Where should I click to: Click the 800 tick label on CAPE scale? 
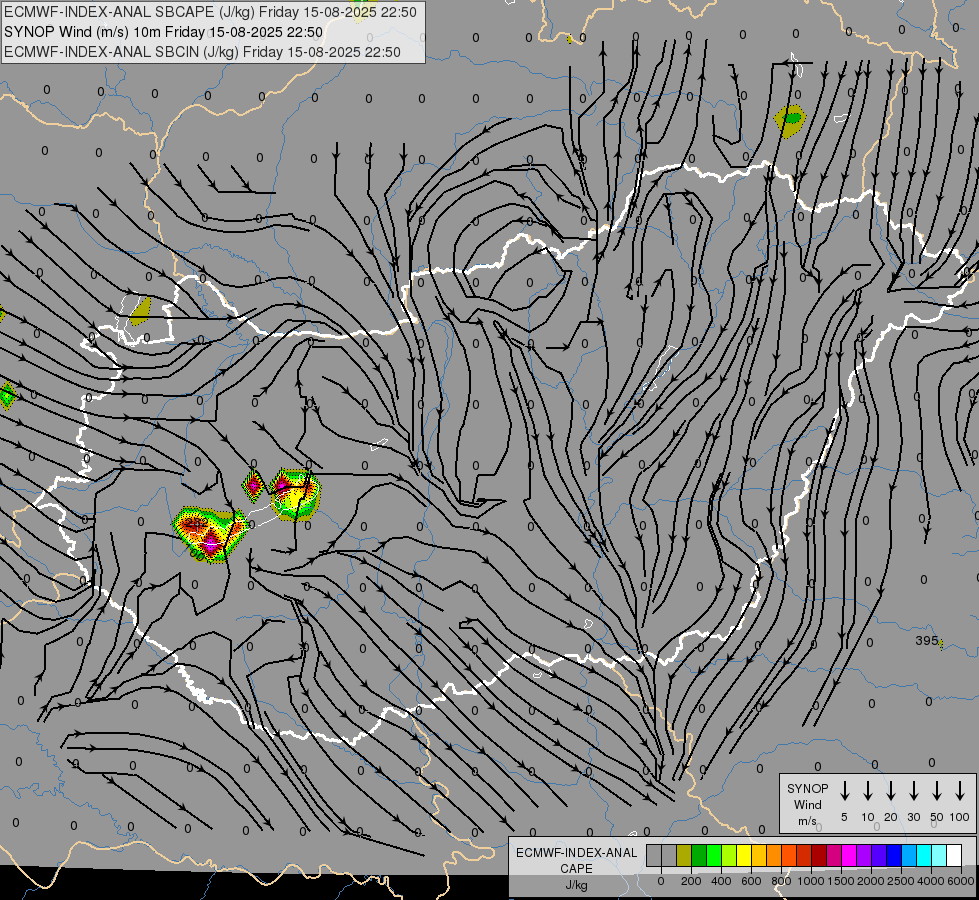click(x=781, y=881)
